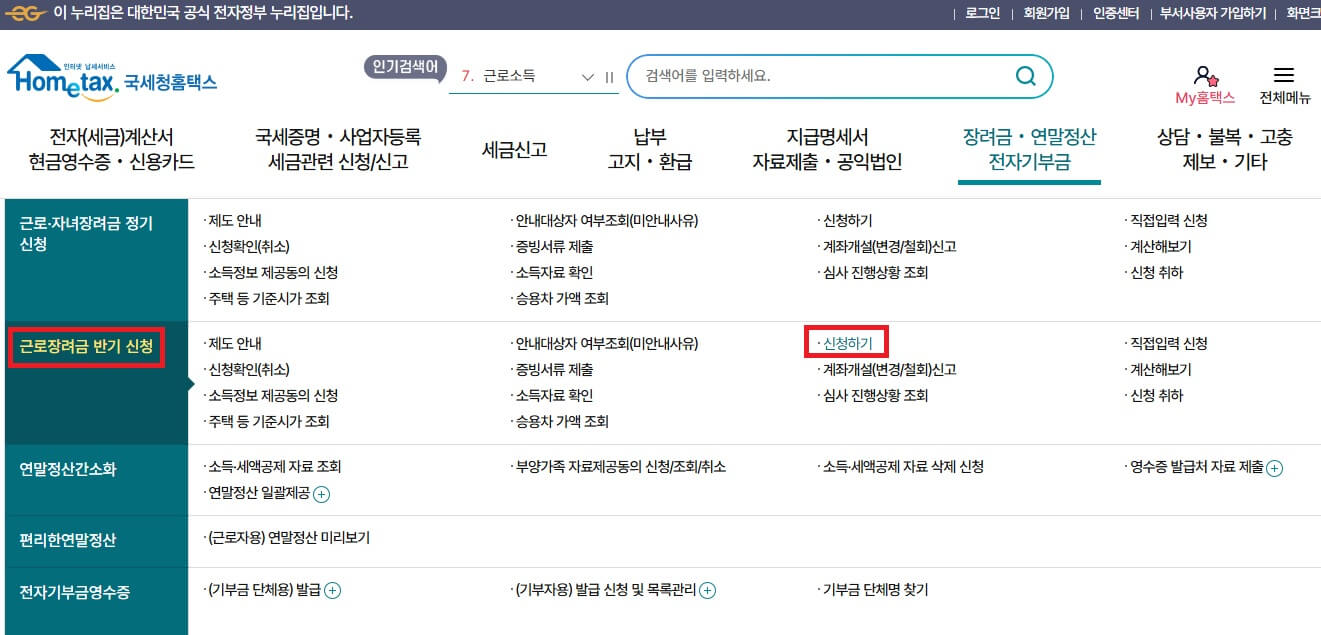Pause the popular keyword rotation control
Viewport: 1321px width, 635px height.
(x=610, y=75)
